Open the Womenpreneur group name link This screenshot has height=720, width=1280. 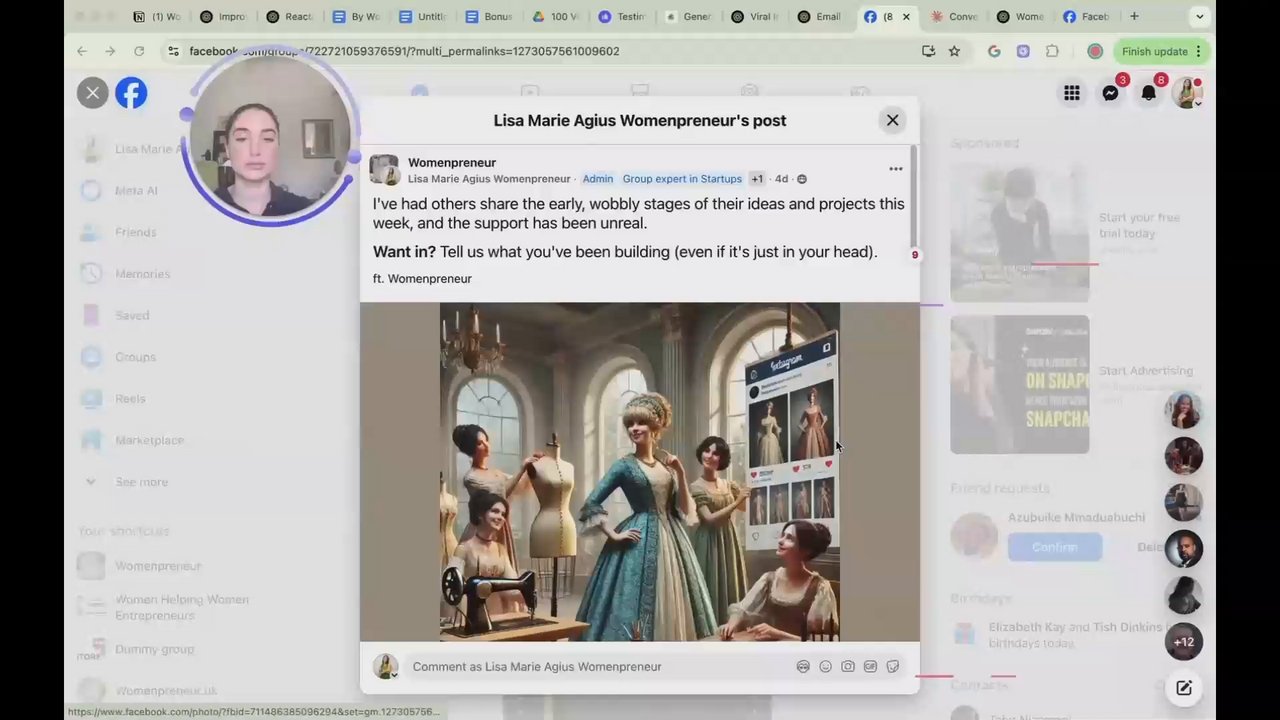451,162
